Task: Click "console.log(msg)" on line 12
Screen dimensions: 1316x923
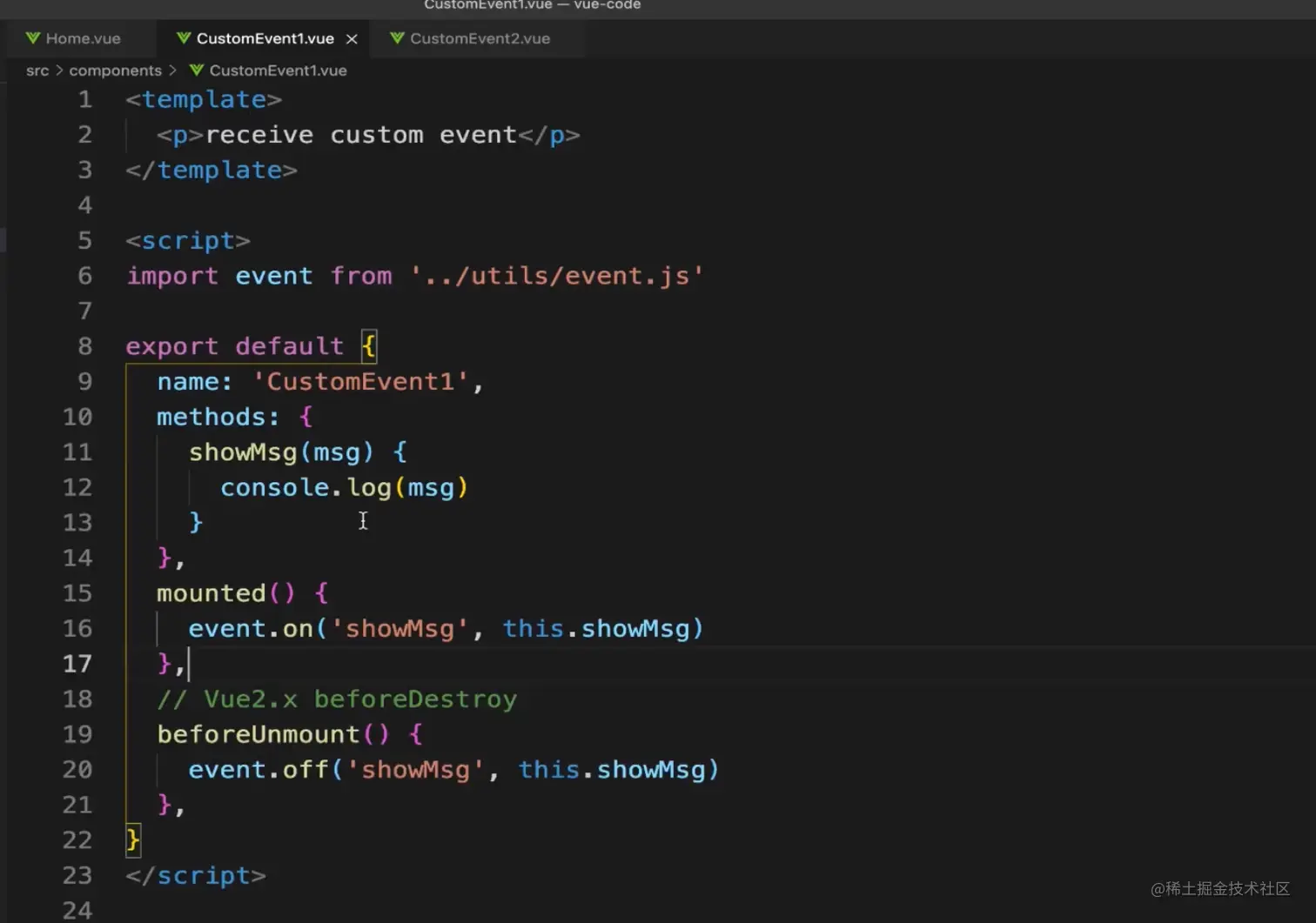Action: click(x=345, y=487)
